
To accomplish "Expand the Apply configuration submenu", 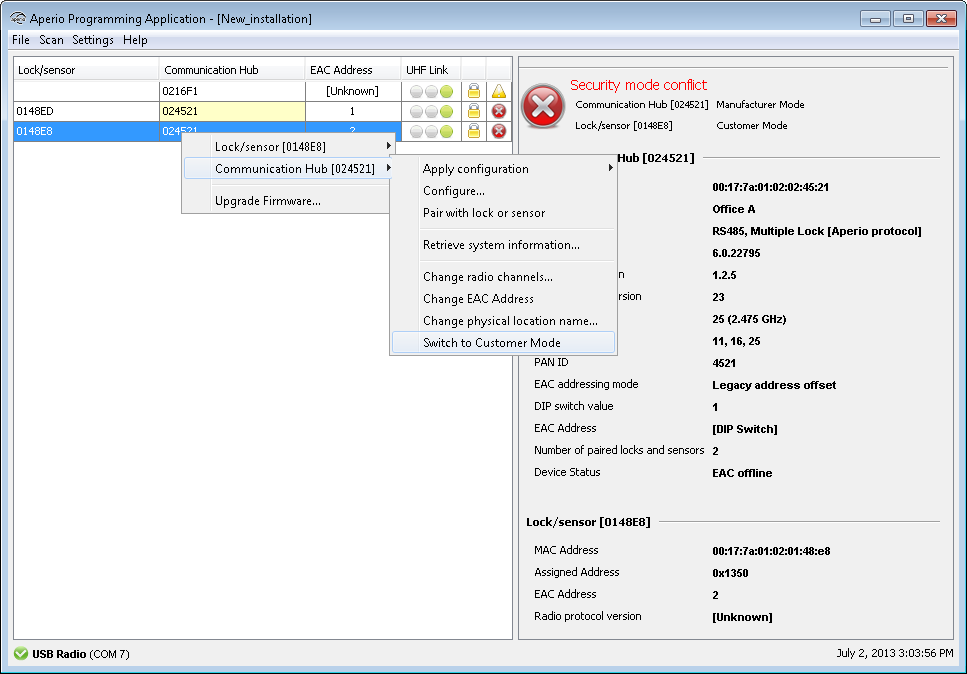I will [503, 169].
